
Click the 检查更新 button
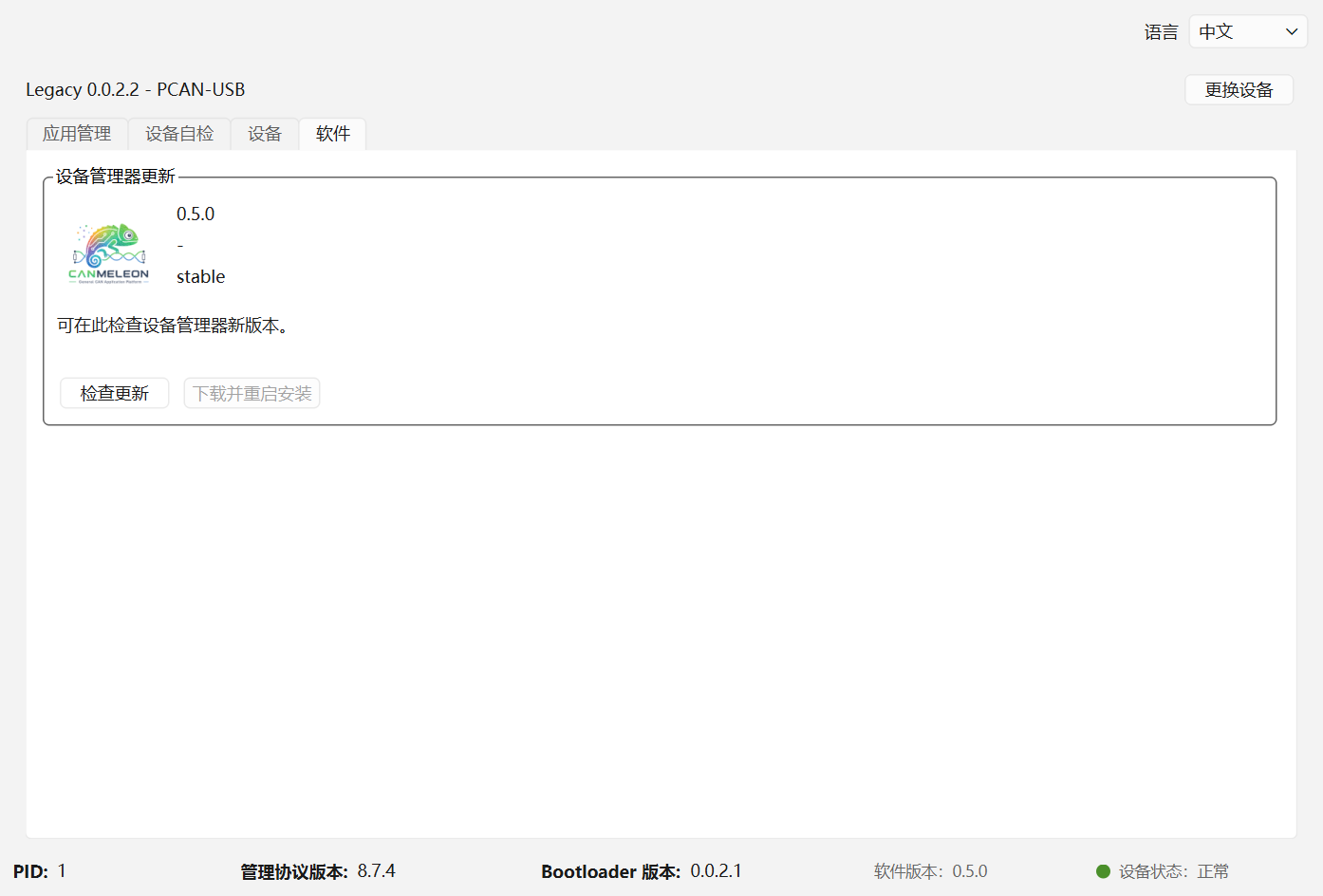(115, 393)
